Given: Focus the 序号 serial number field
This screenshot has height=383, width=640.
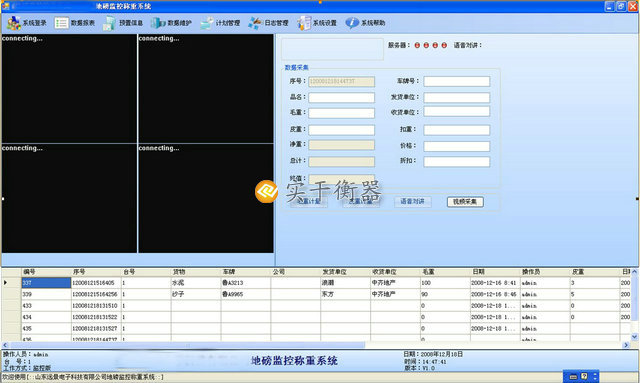Looking at the screenshot, I should tap(341, 81).
